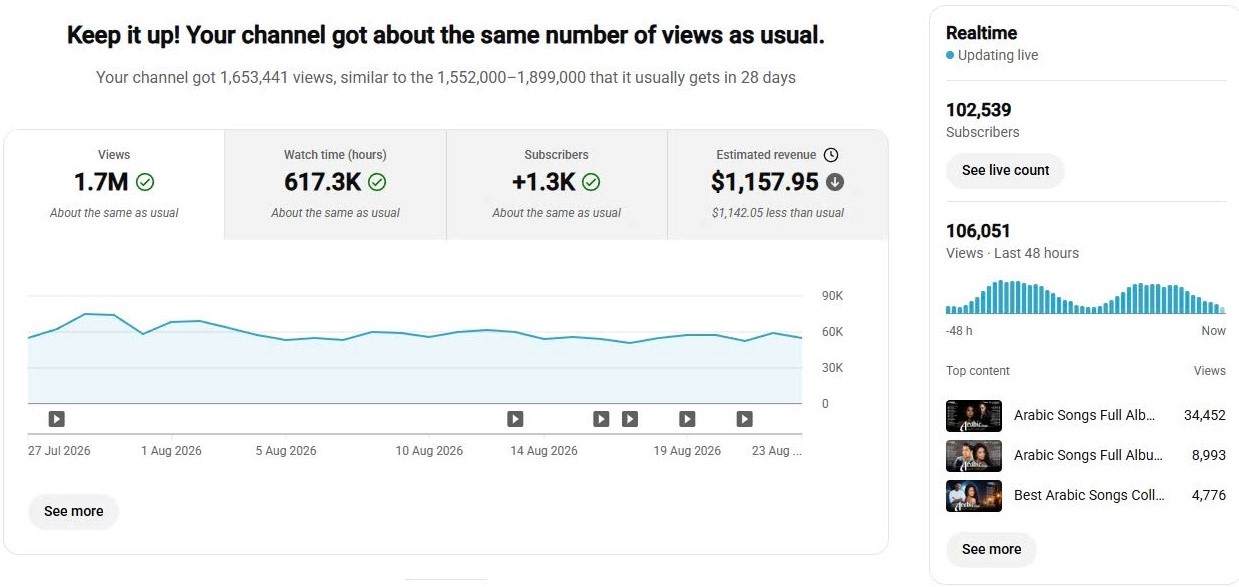1239x587 pixels.
Task: Click See more in the Realtime panel
Action: [x=991, y=549]
